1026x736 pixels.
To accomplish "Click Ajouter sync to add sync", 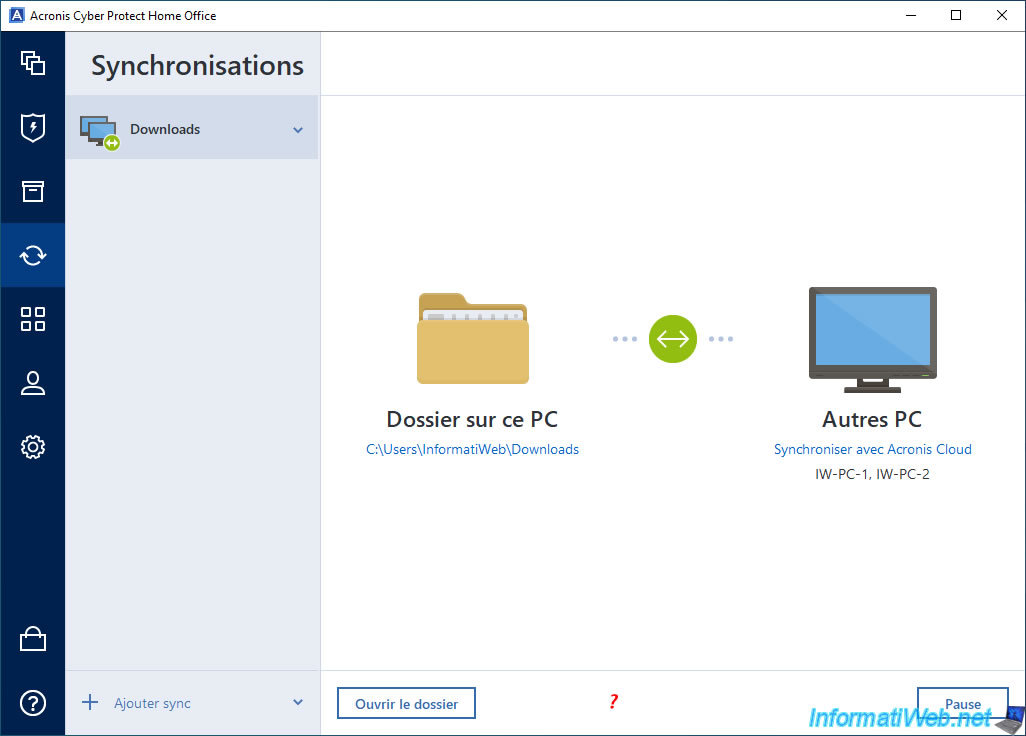I will [151, 703].
